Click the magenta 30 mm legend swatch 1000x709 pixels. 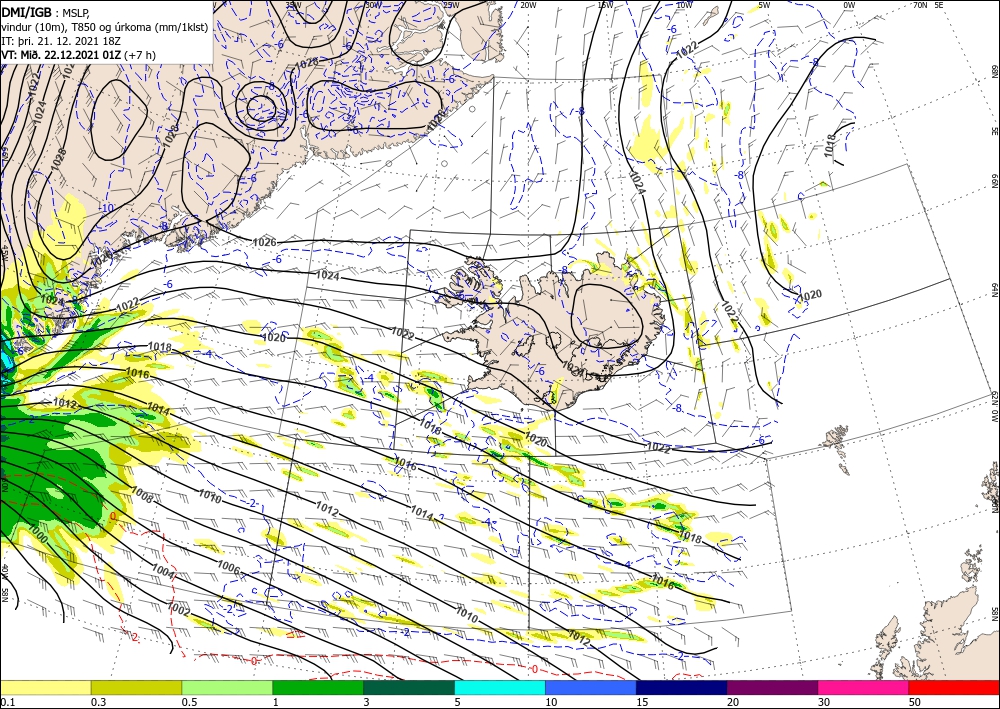point(864,687)
